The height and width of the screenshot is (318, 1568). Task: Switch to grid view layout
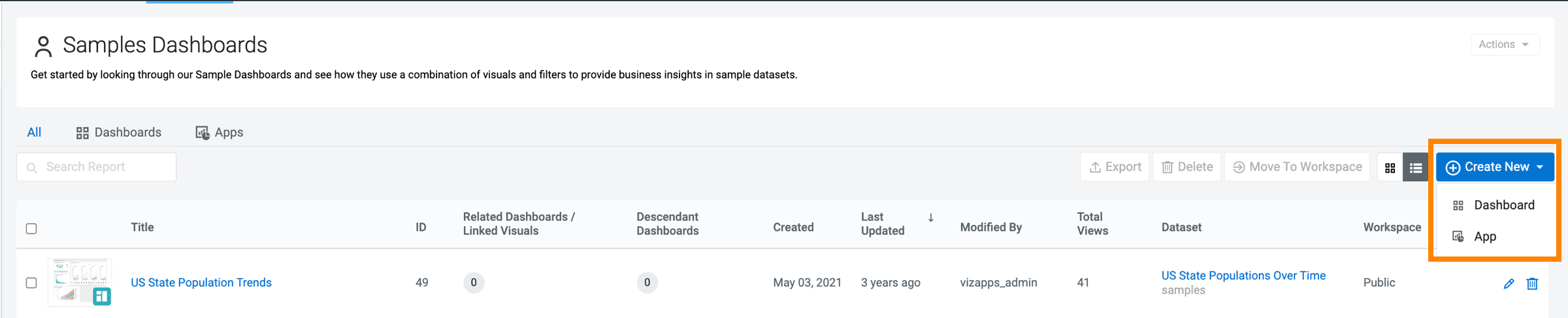[x=1390, y=168]
